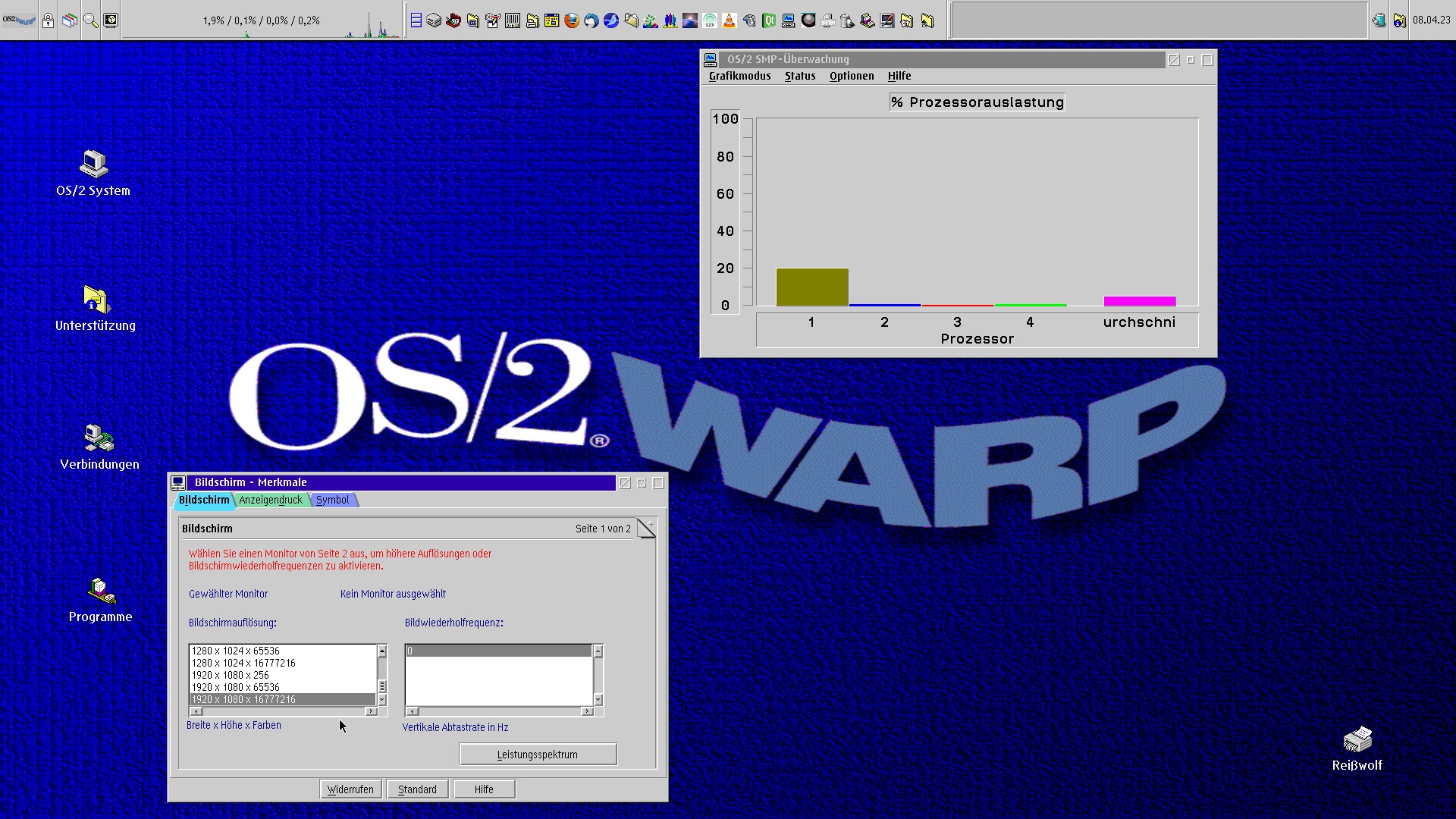Click resolution list scroll-left arrow

click(x=196, y=711)
